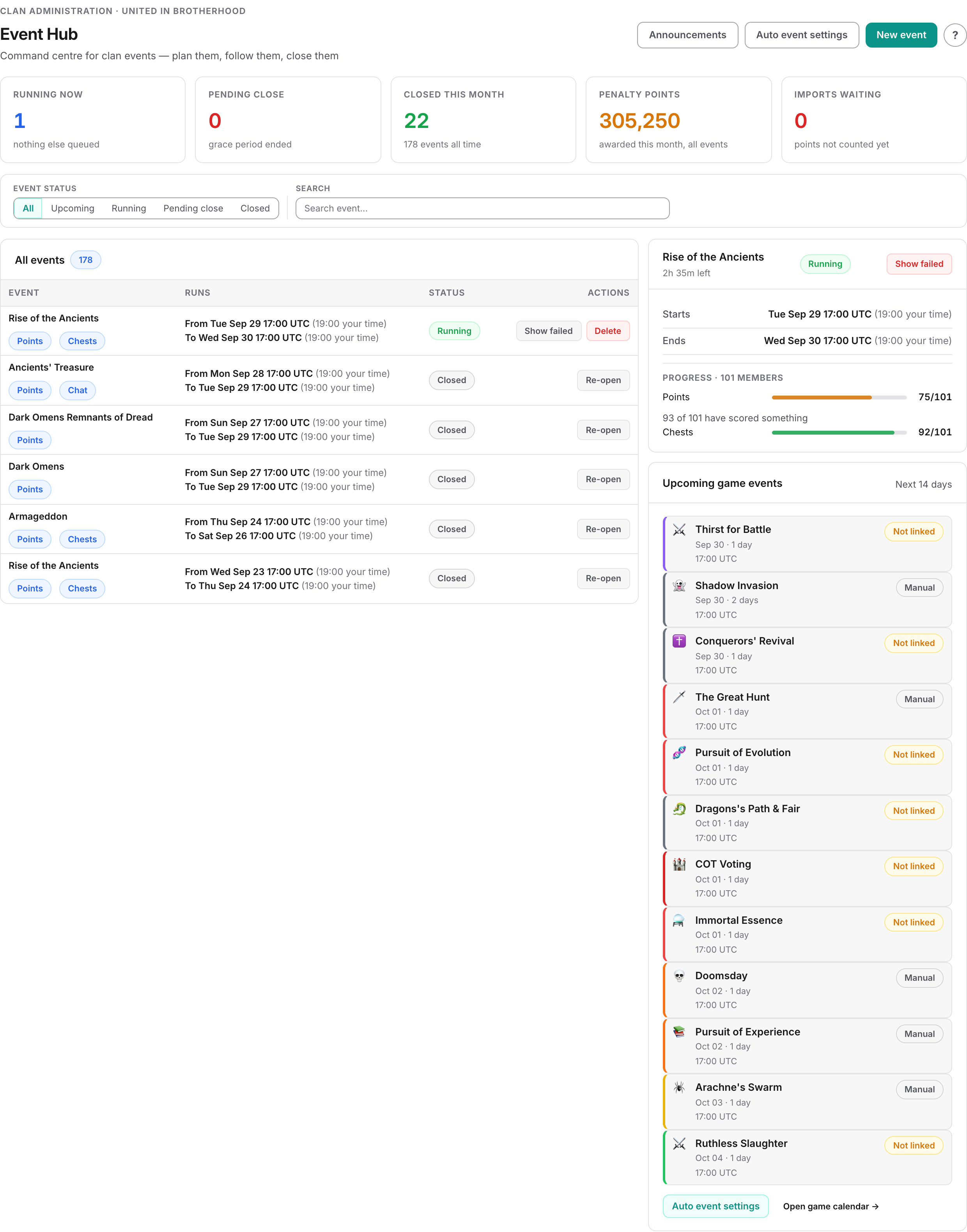
Task: Click the 178 count badge beside All events
Action: point(85,260)
